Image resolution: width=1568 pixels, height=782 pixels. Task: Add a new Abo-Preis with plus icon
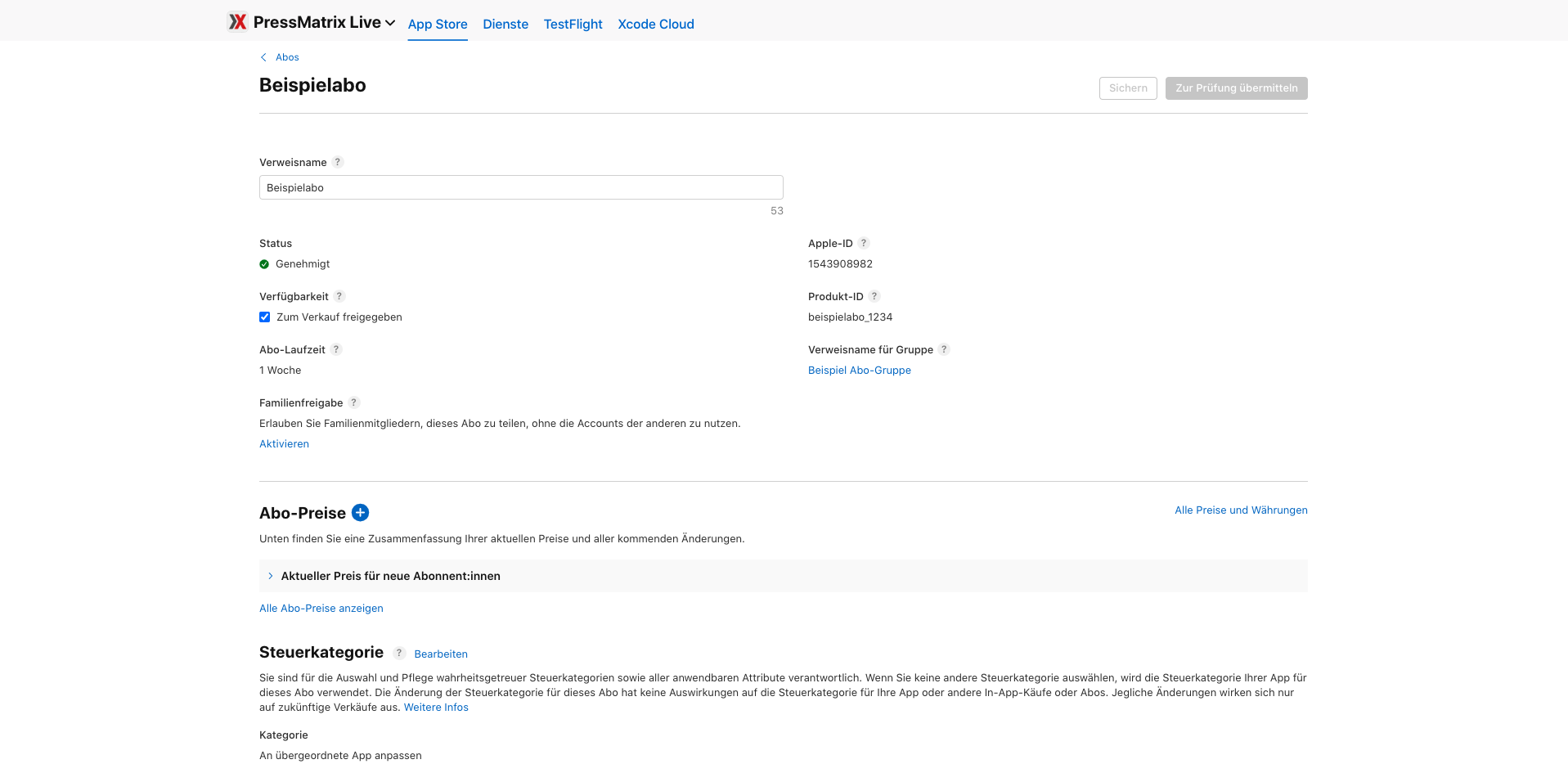click(360, 513)
